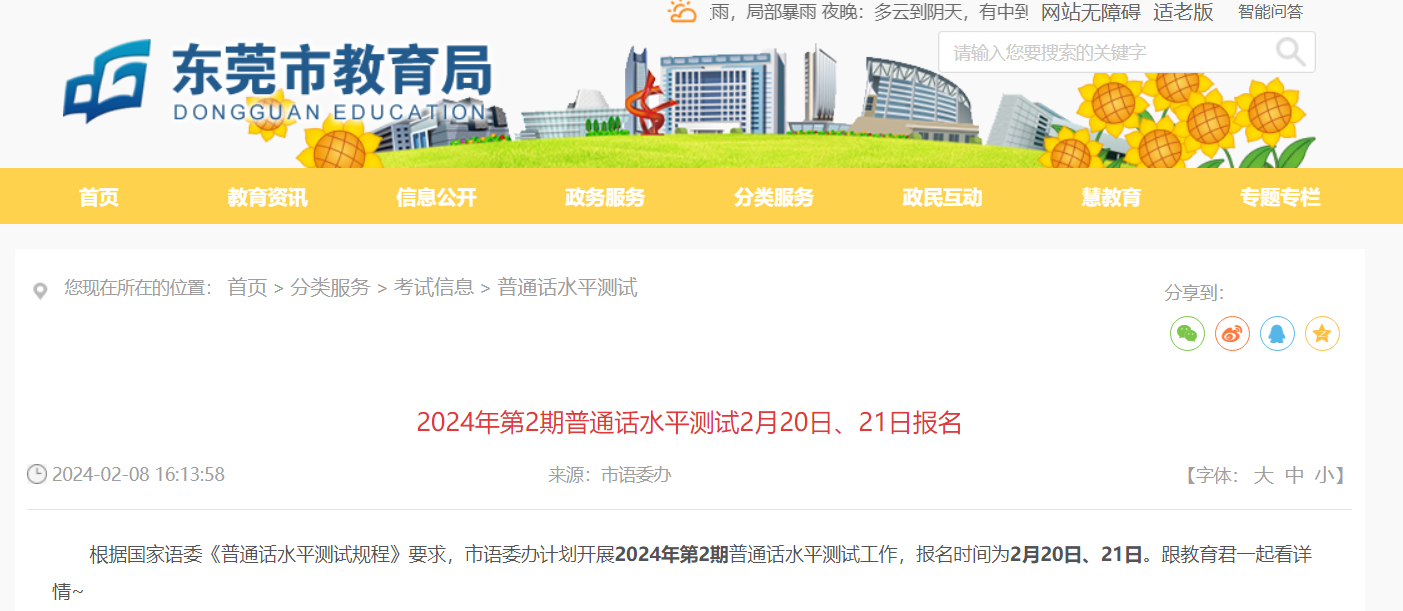Image resolution: width=1403 pixels, height=611 pixels.
Task: Open the 慧教育 navigation menu
Action: click(x=1110, y=197)
